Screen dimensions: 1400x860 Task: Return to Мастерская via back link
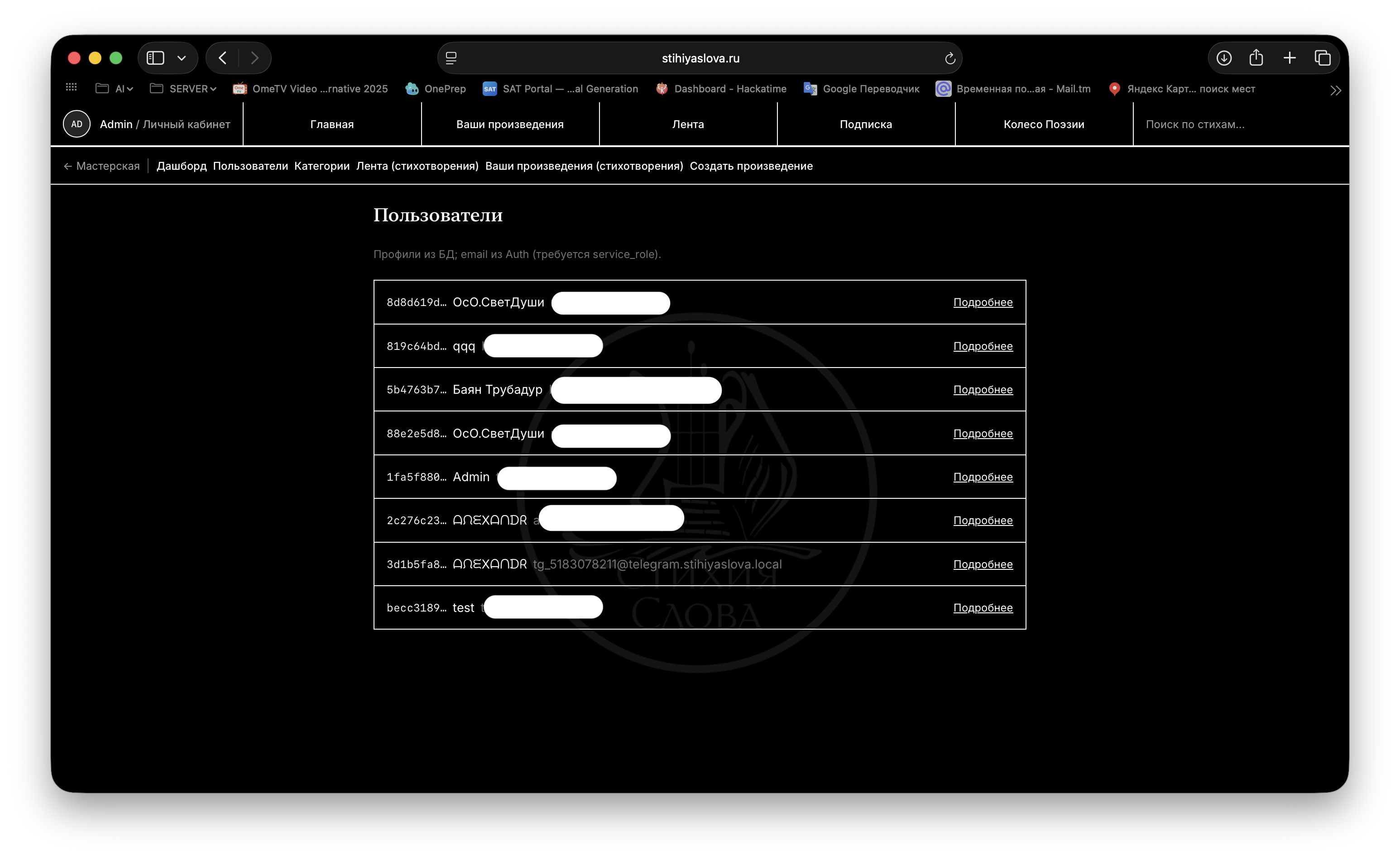point(102,166)
